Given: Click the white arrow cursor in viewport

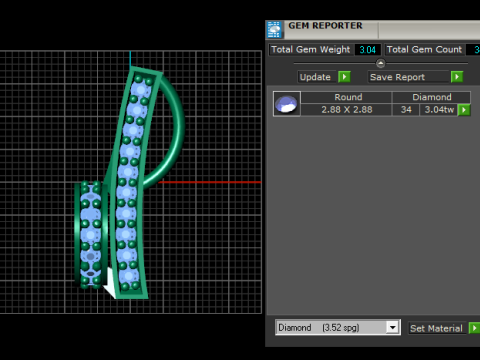Looking at the screenshot, I should [x=111, y=284].
